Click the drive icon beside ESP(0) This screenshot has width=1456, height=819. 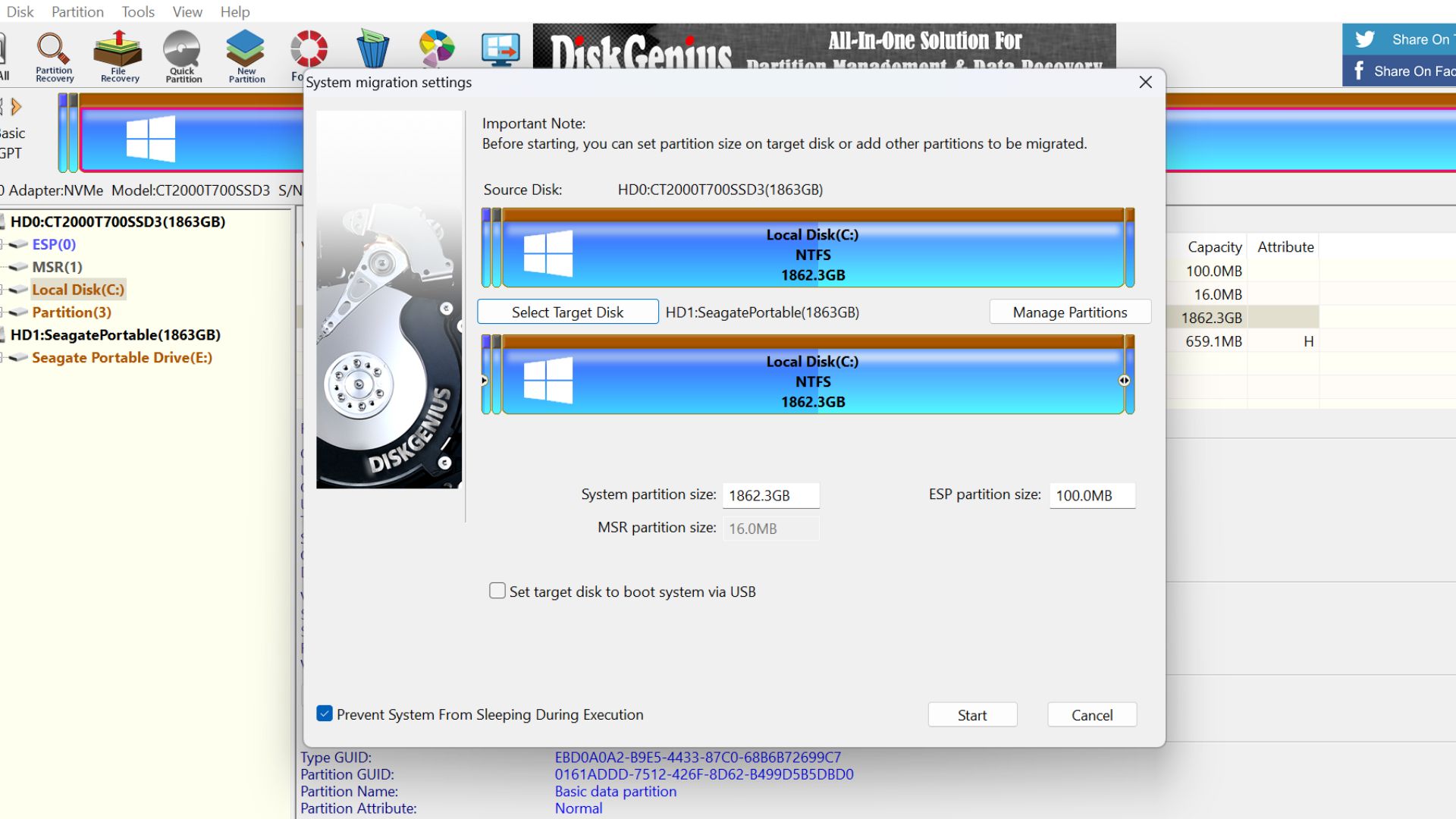click(18, 245)
